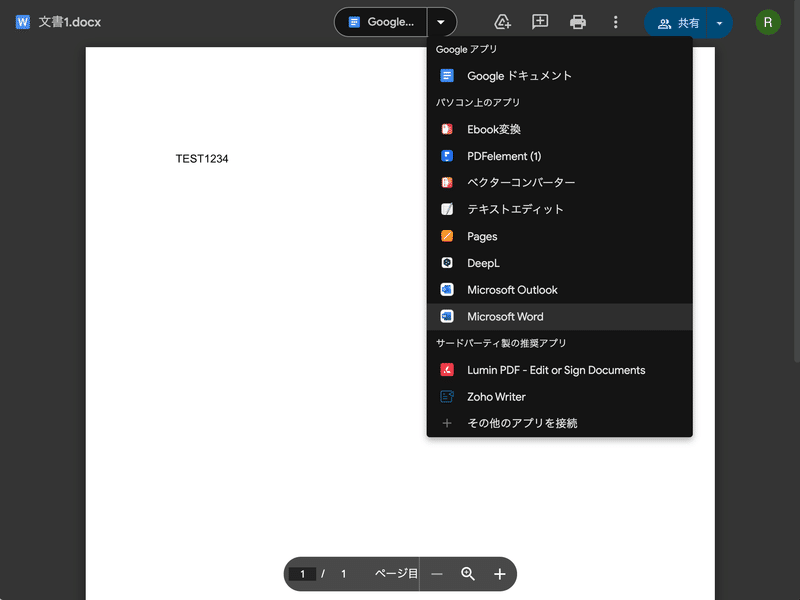Click the add shortcut to Drive icon
Screen dimensions: 800x600
503,22
